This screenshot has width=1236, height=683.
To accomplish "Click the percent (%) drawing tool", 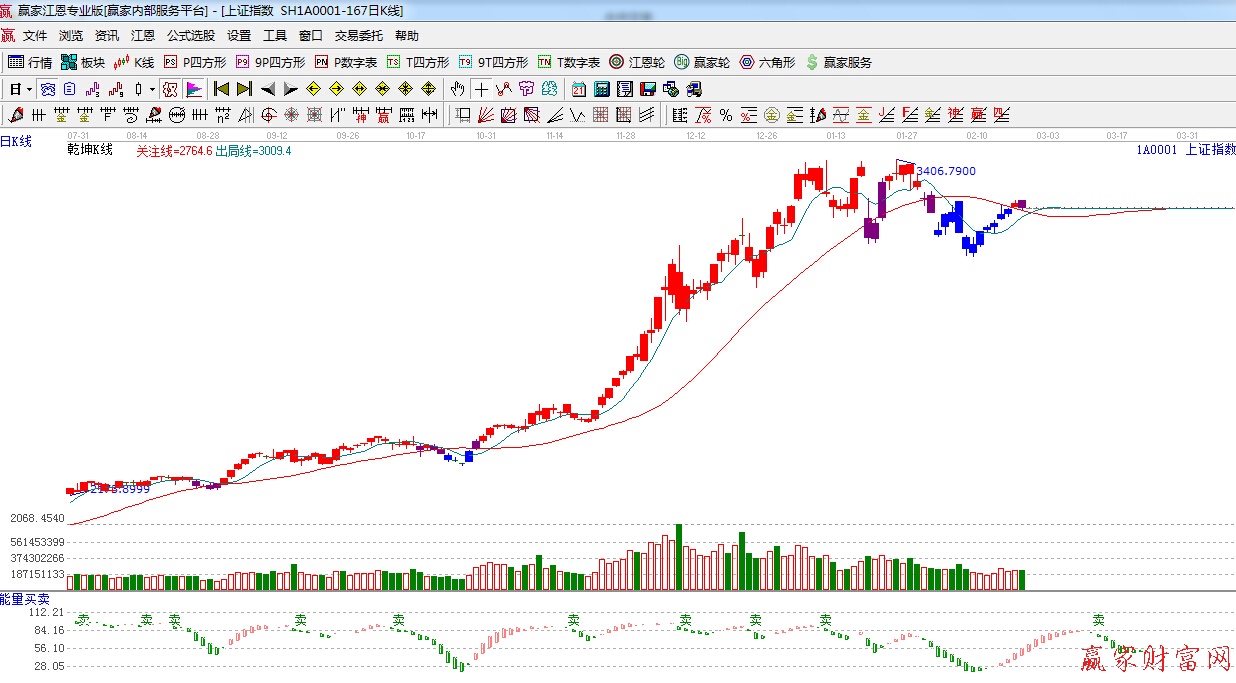I will 725,114.
